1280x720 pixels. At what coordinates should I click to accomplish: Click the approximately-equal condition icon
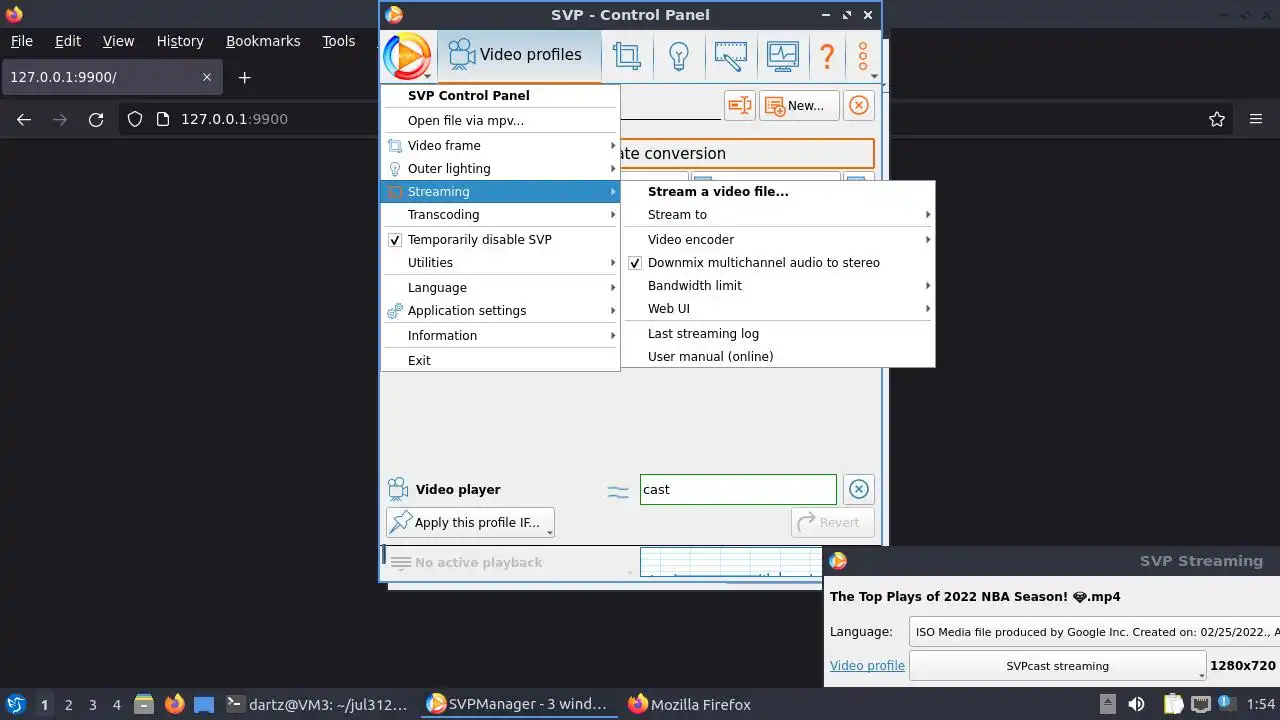(x=618, y=490)
